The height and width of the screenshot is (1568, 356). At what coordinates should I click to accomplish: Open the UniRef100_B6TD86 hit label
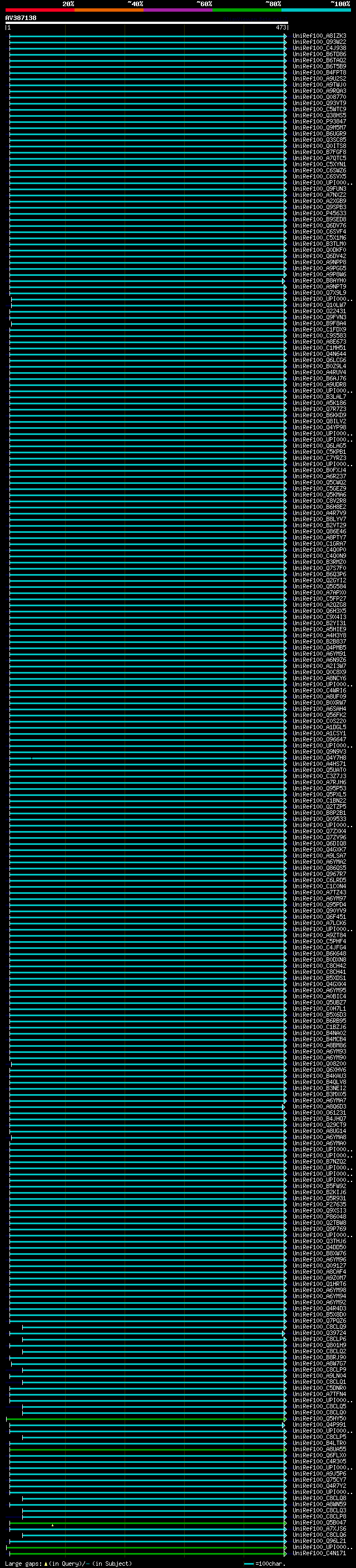319,54
